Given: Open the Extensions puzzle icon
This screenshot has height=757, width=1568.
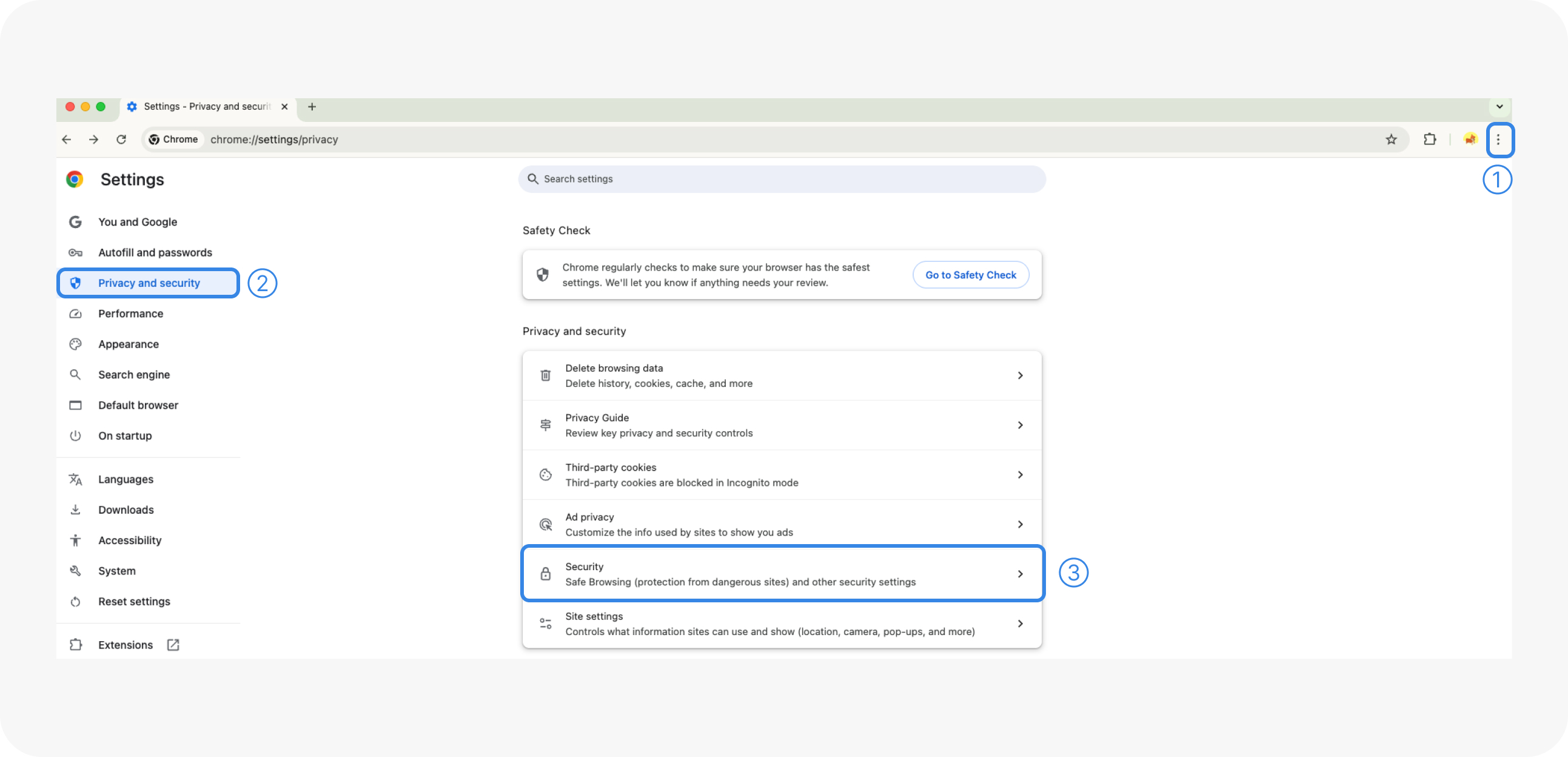Looking at the screenshot, I should coord(1429,140).
